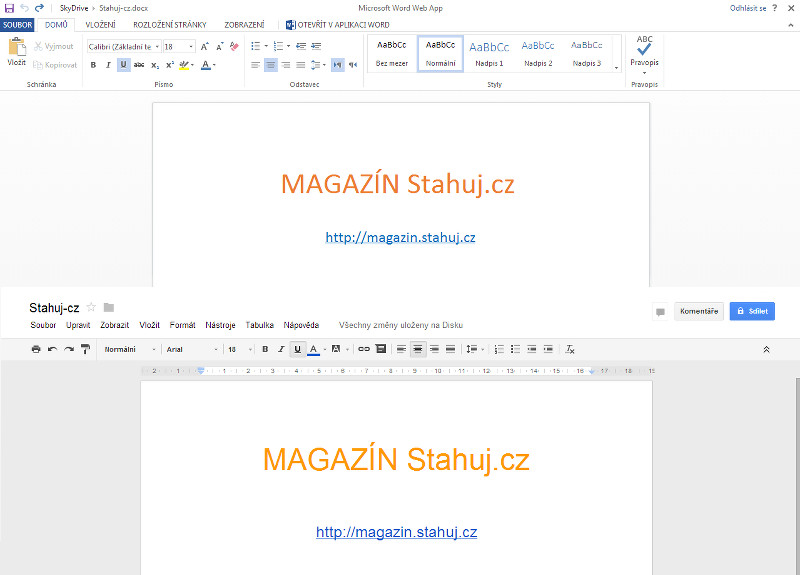Click Stahuj-cz document title in Google Docs
800x575 pixels.
(54, 308)
